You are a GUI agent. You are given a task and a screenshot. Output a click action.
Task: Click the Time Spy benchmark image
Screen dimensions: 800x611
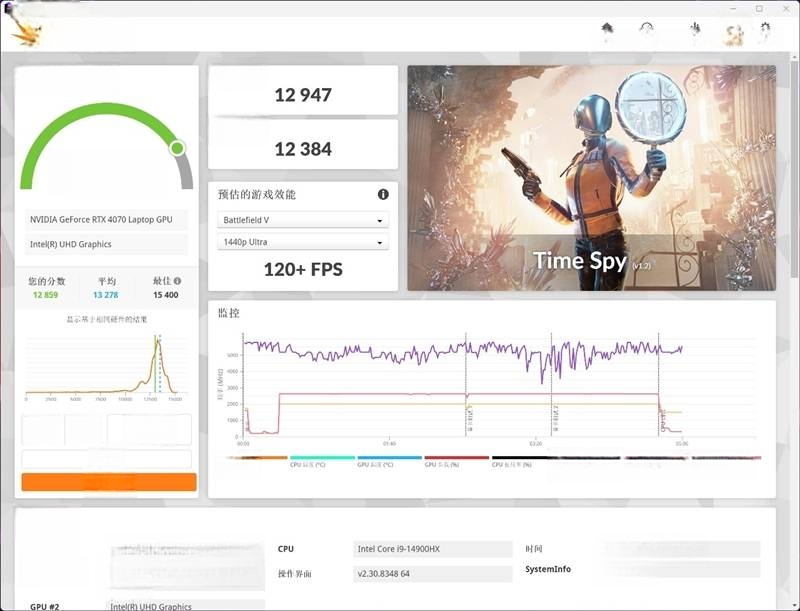(591, 178)
